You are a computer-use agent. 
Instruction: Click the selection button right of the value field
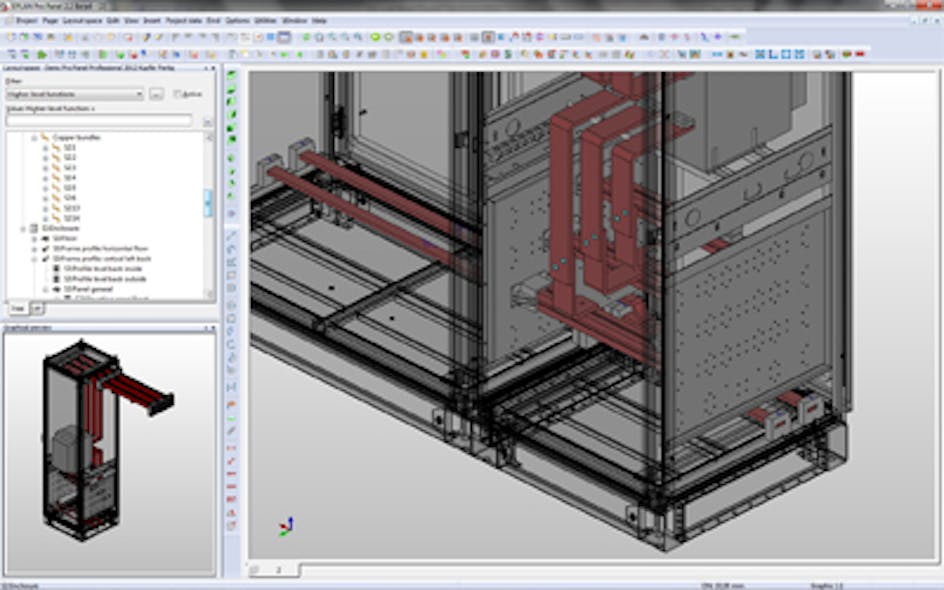click(206, 120)
